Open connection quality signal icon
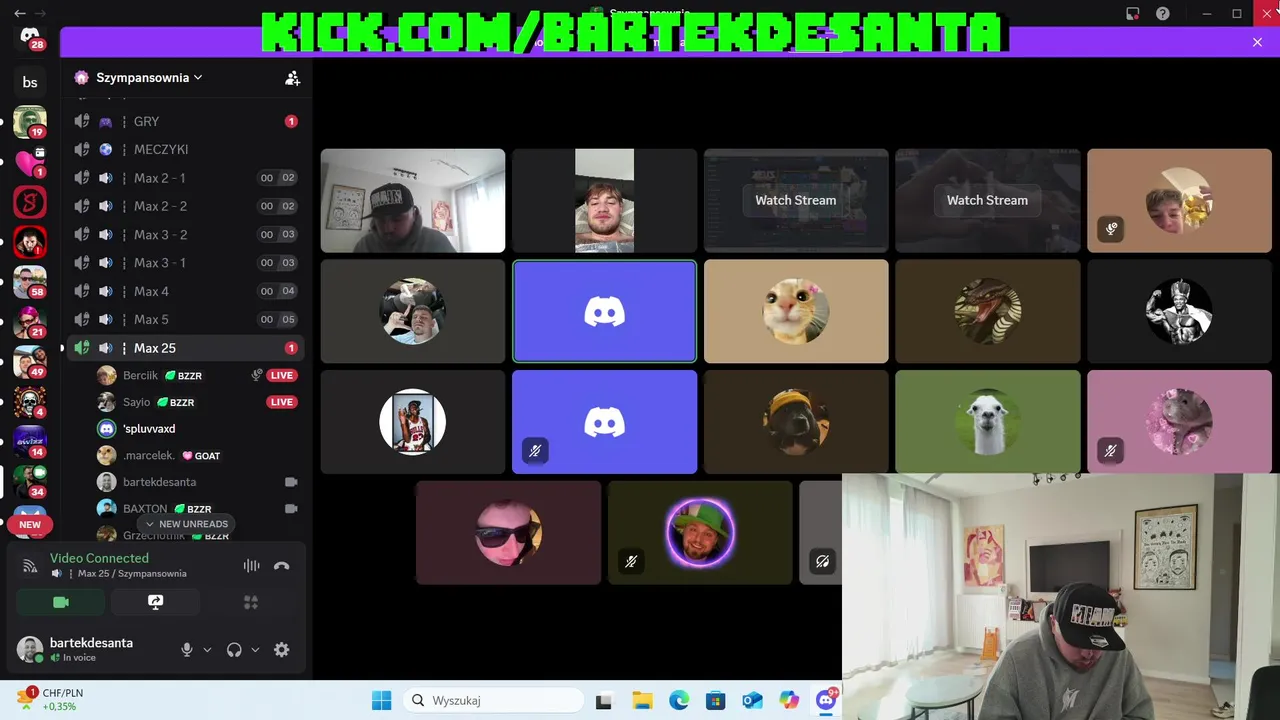The image size is (1280, 720). 30,566
